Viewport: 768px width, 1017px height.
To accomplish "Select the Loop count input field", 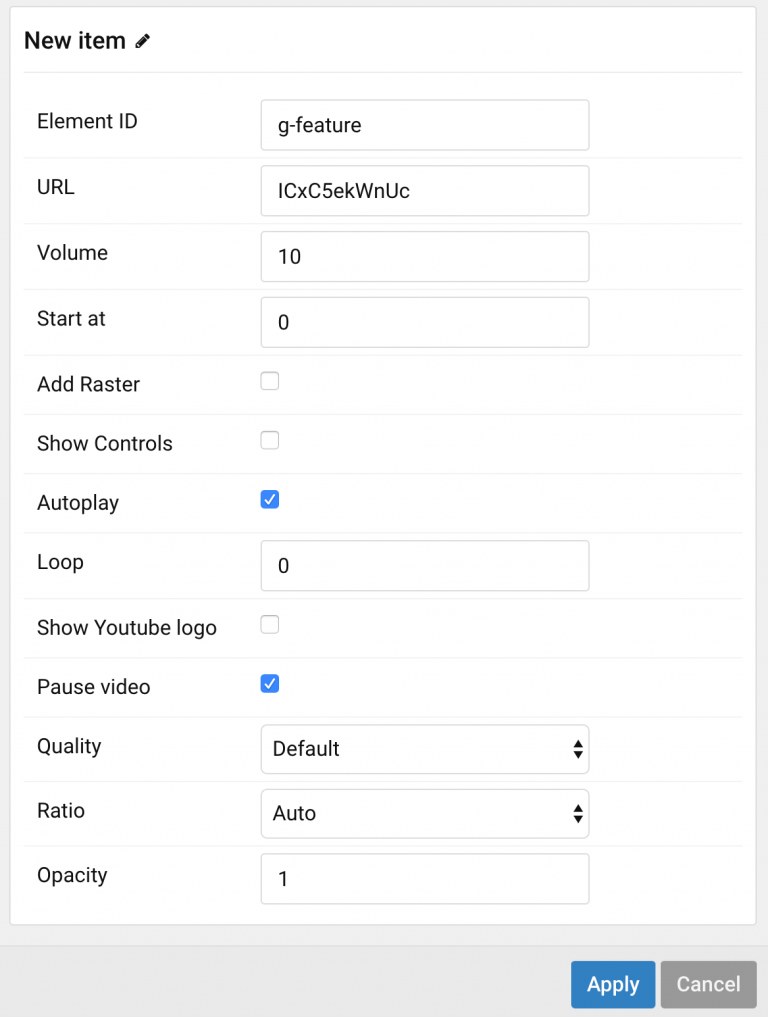I will (424, 565).
